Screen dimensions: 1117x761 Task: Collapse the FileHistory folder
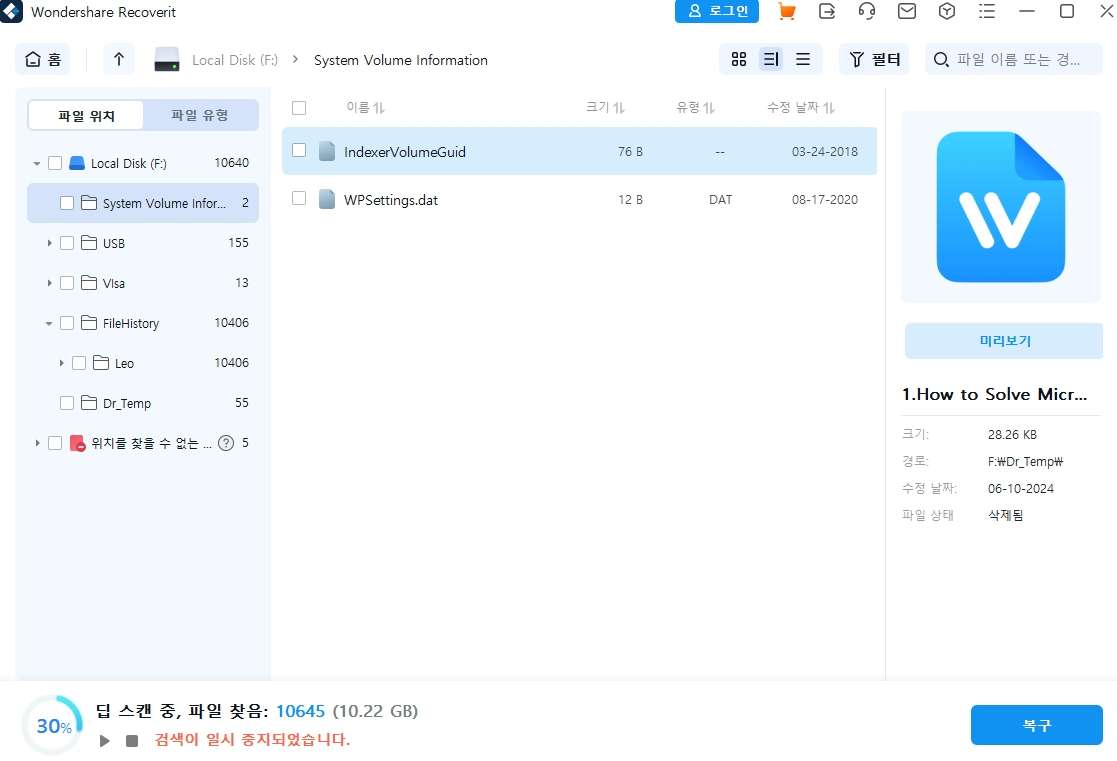(49, 323)
